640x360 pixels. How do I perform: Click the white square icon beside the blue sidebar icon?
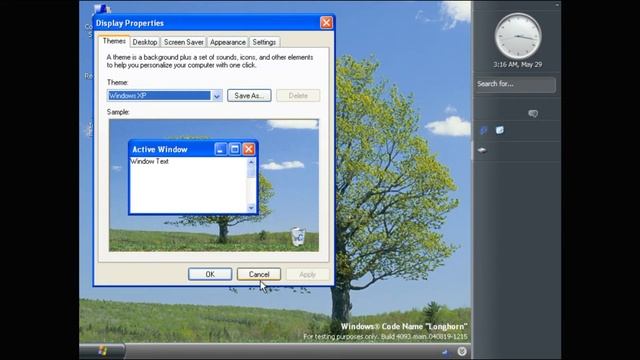pos(500,130)
